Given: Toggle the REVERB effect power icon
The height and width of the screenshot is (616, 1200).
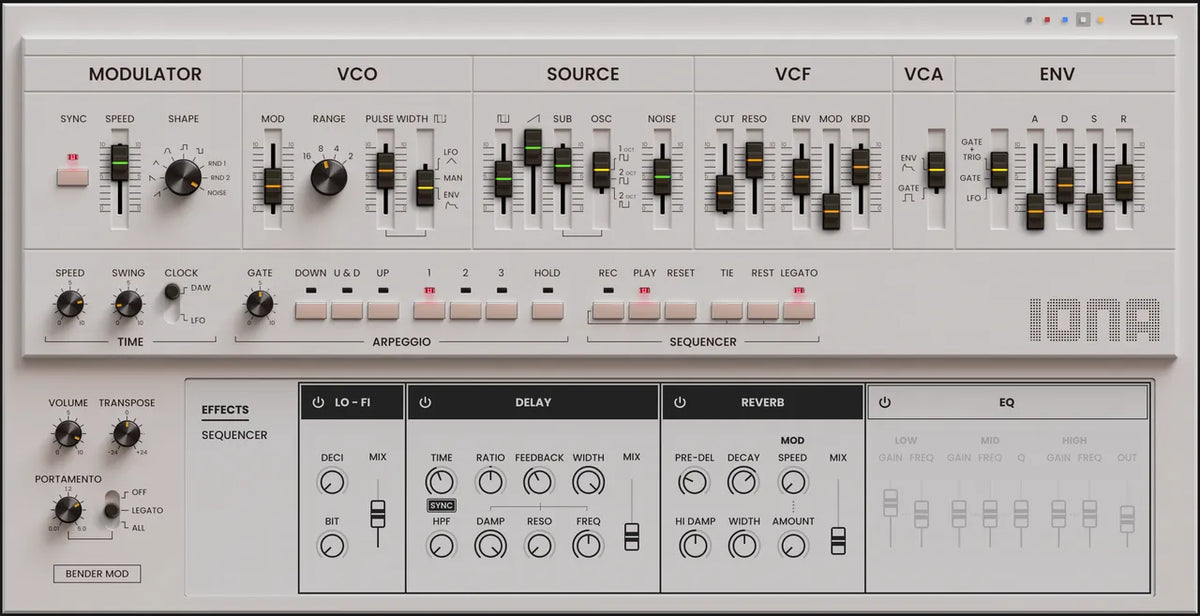Looking at the screenshot, I should (680, 403).
